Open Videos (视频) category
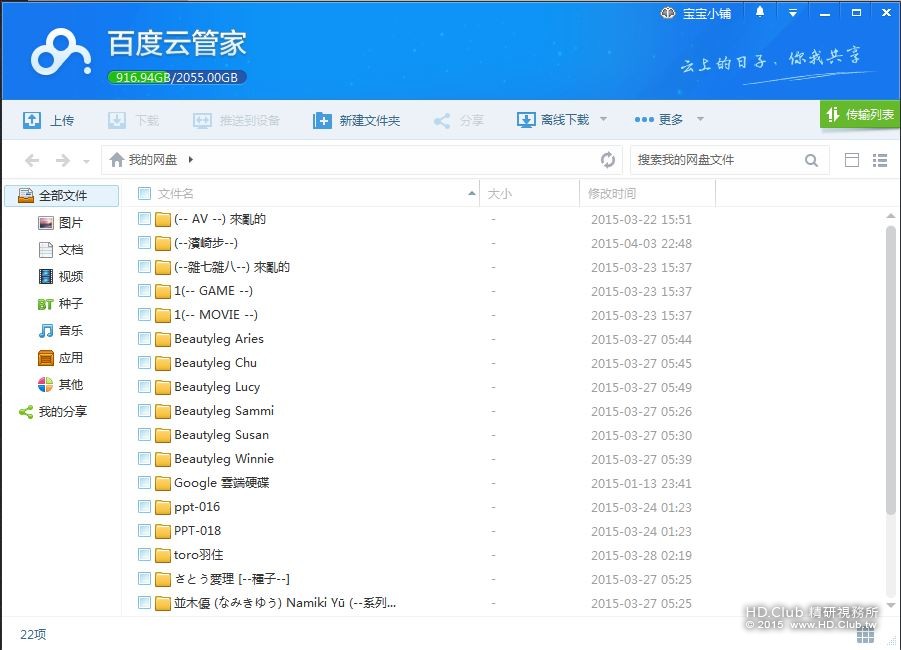This screenshot has height=650, width=901. click(60, 276)
